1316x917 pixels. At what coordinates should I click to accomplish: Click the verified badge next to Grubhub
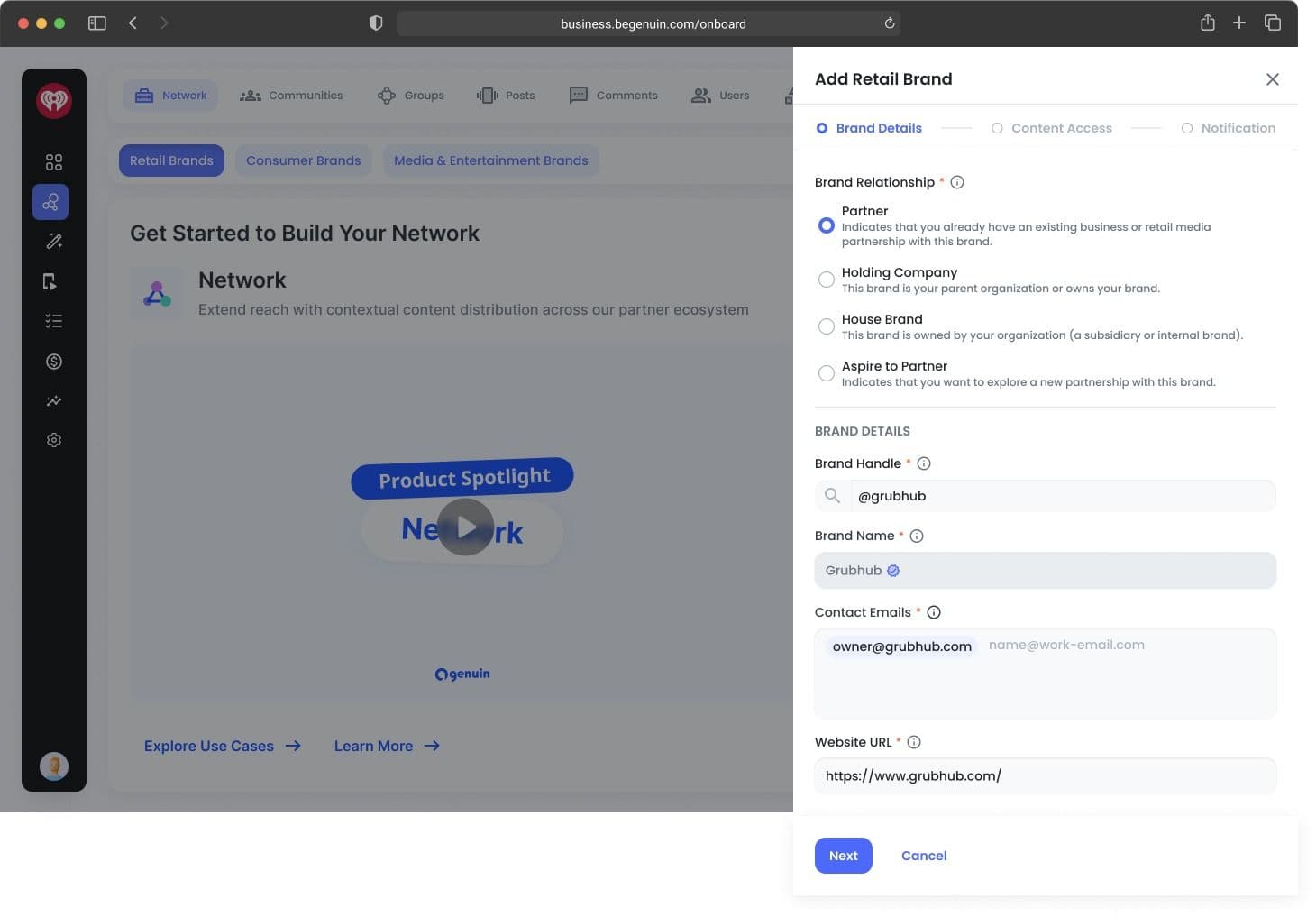click(893, 571)
